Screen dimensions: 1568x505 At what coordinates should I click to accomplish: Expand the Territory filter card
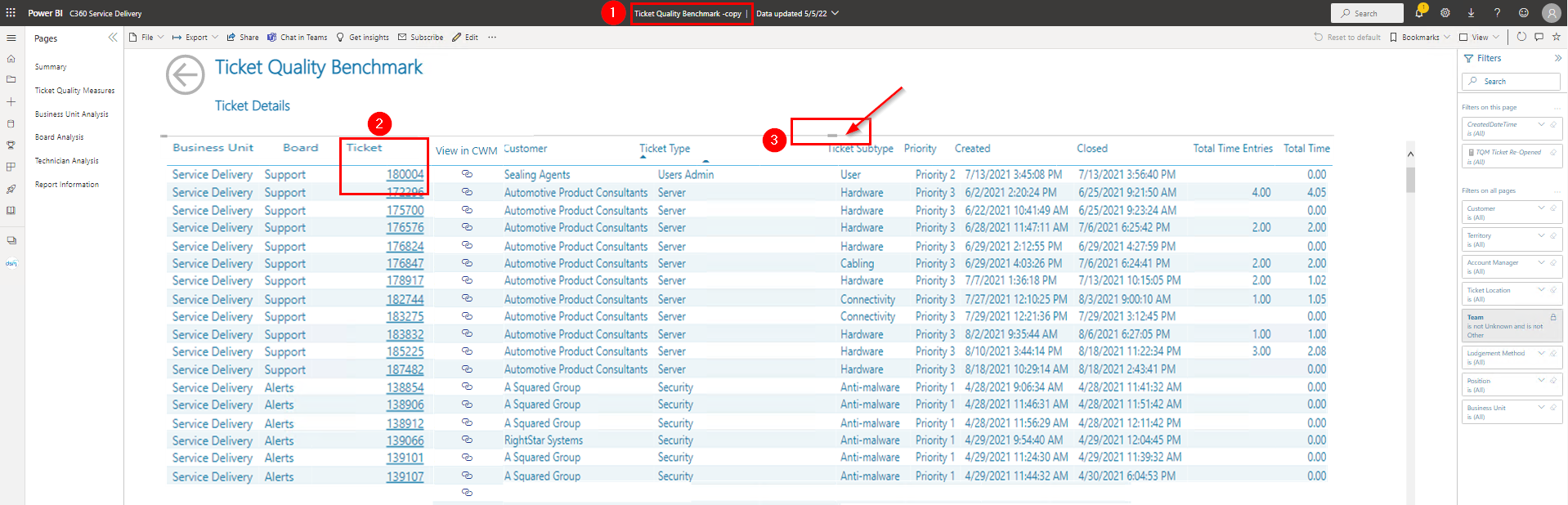pyautogui.click(x=1541, y=235)
